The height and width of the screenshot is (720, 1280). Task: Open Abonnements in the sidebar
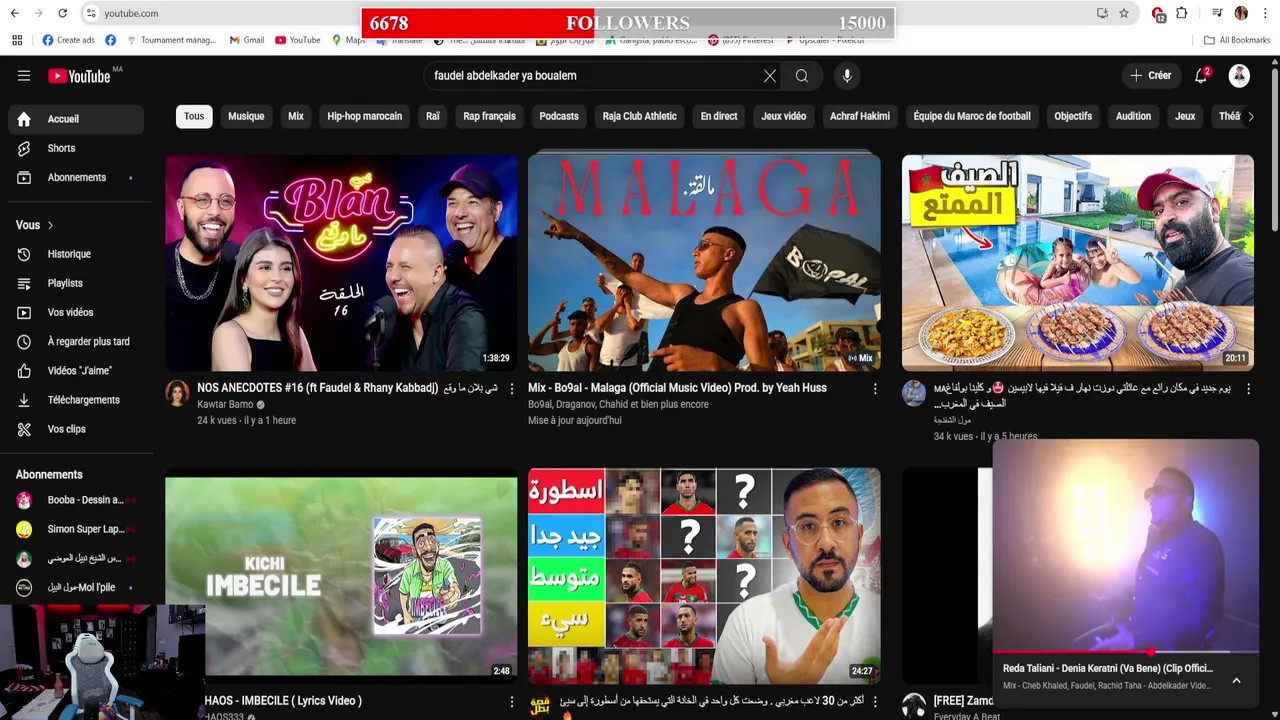76,178
